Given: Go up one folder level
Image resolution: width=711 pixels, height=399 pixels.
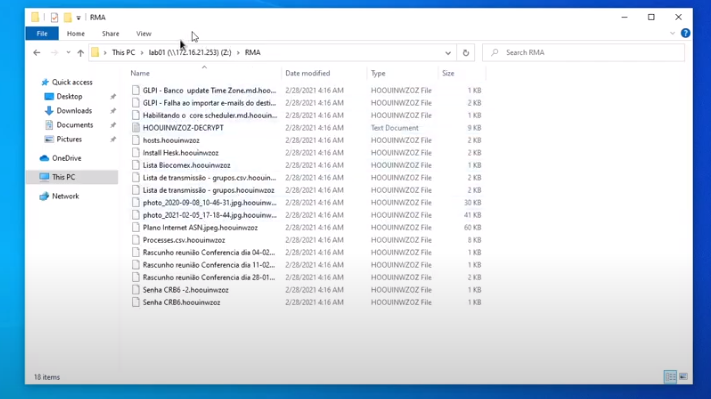Looking at the screenshot, I should (80, 53).
